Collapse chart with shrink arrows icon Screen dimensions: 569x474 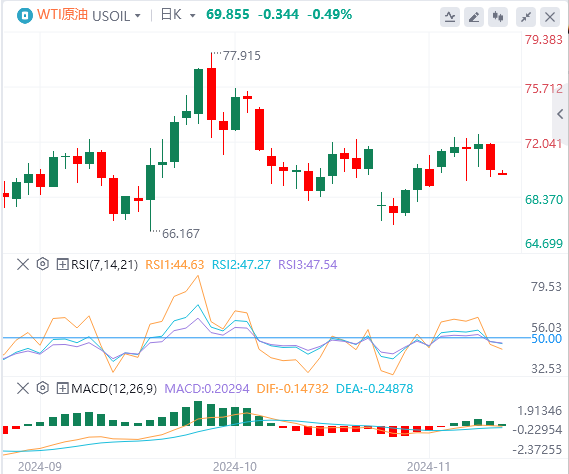click(x=526, y=17)
